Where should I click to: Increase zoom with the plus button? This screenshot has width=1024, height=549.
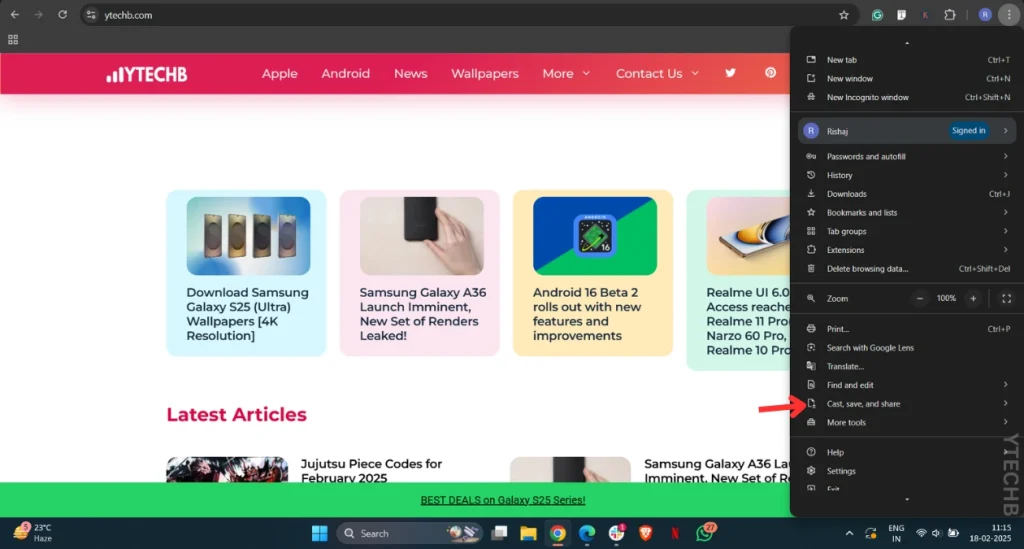pyautogui.click(x=973, y=298)
